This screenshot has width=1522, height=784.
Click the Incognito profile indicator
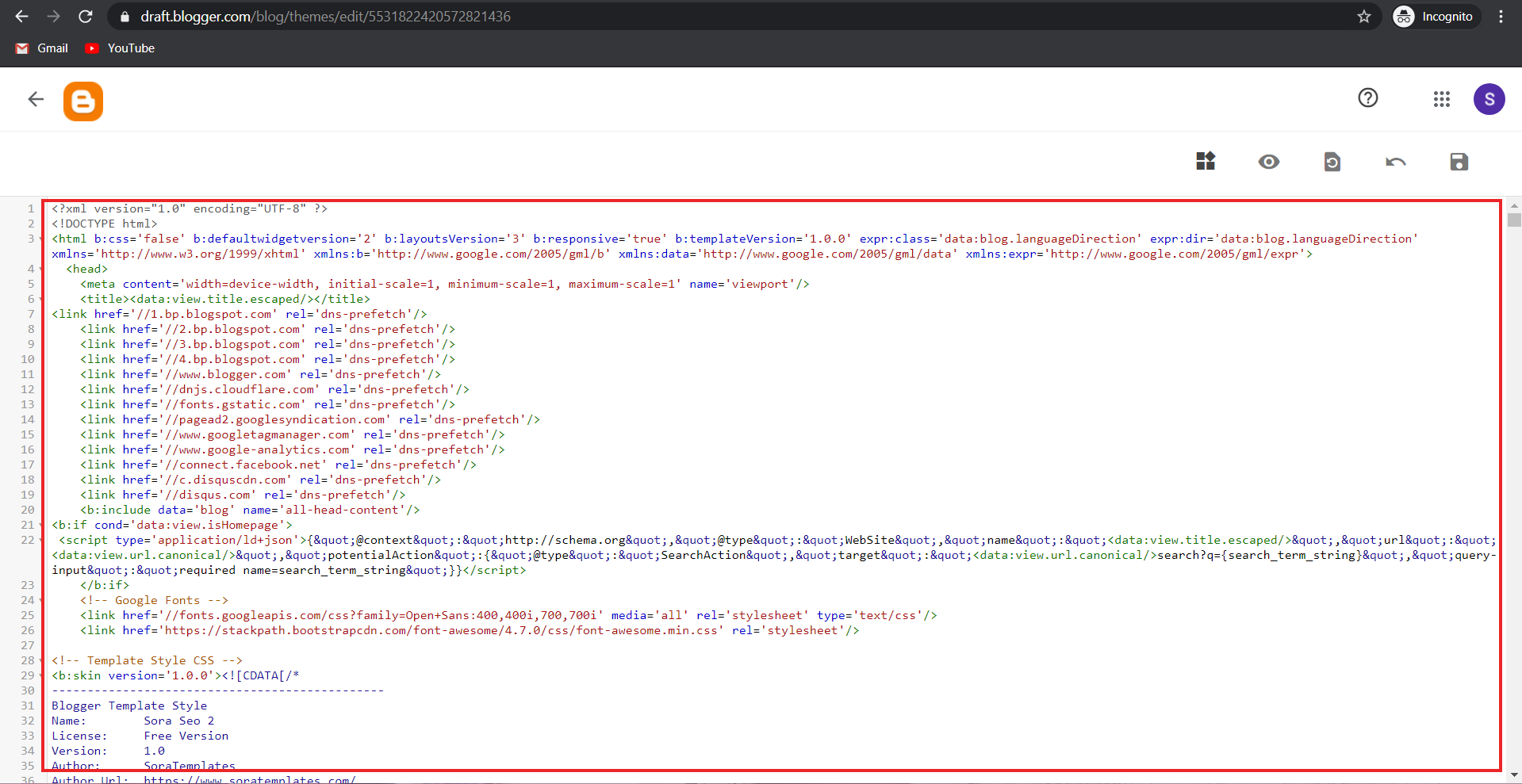[x=1436, y=16]
